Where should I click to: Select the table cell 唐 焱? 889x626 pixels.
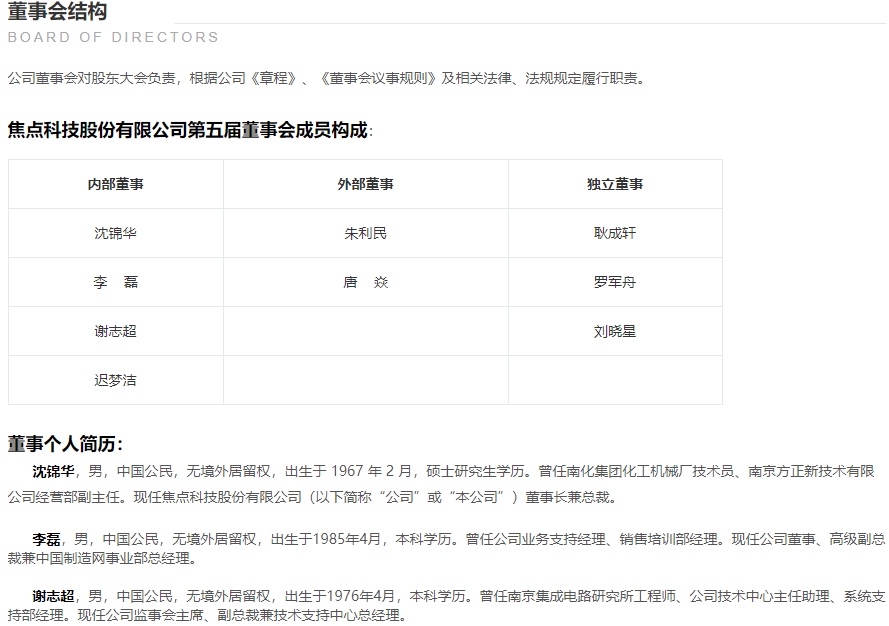(x=366, y=282)
